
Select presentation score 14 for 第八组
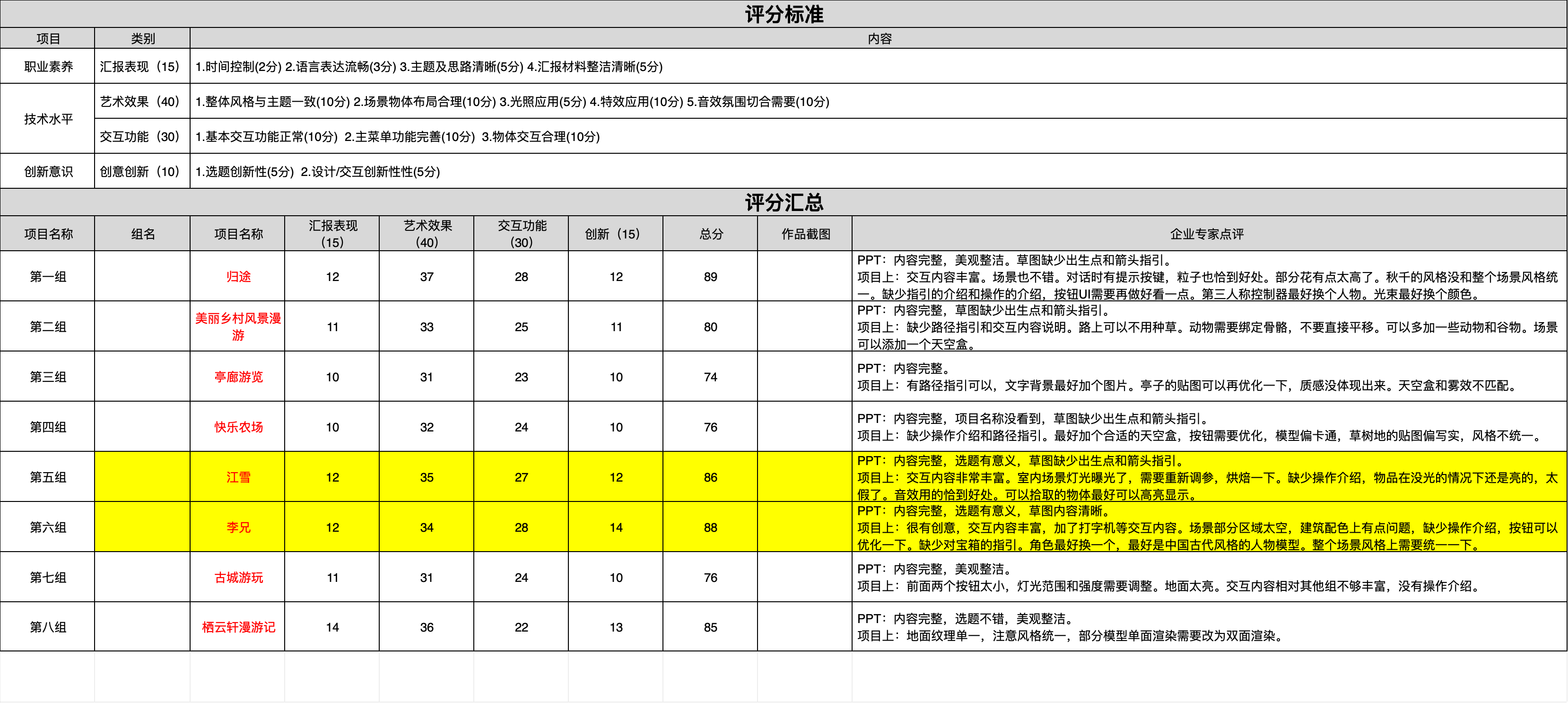332,627
